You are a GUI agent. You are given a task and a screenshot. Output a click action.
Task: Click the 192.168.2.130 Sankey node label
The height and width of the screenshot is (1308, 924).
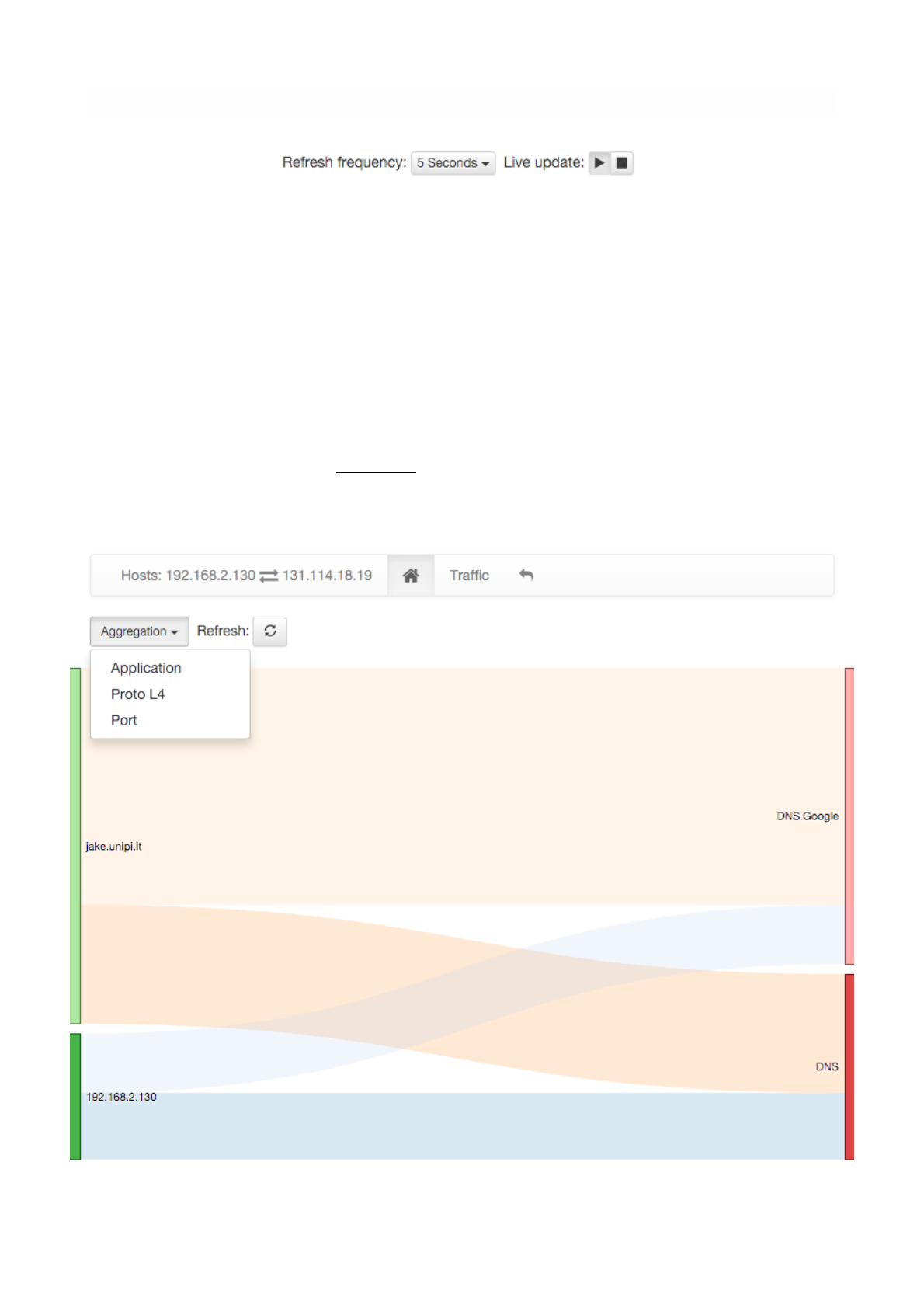pyautogui.click(x=121, y=1097)
